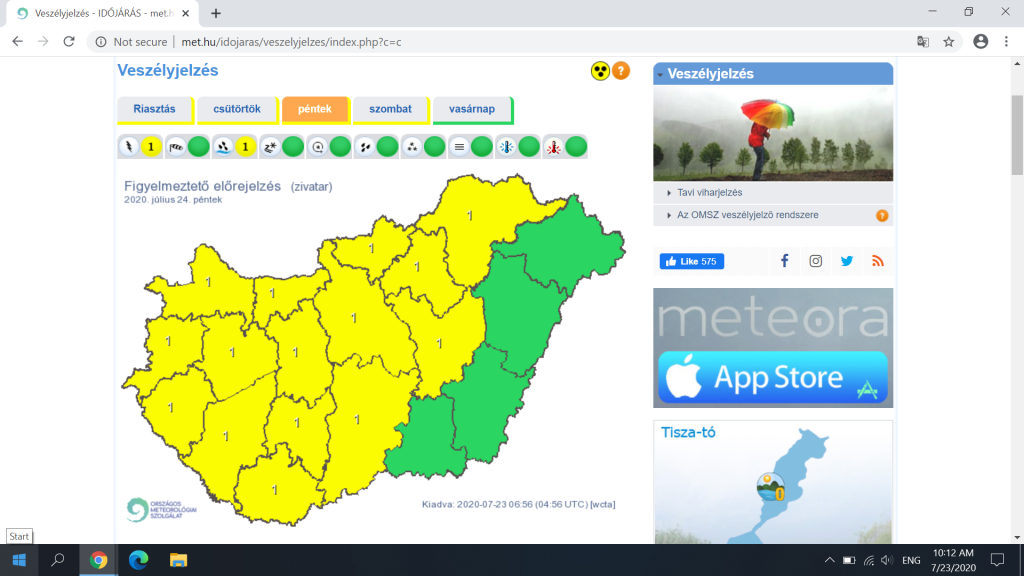Open the orange help question mark icon
Screen dimensions: 1024x576
(621, 71)
